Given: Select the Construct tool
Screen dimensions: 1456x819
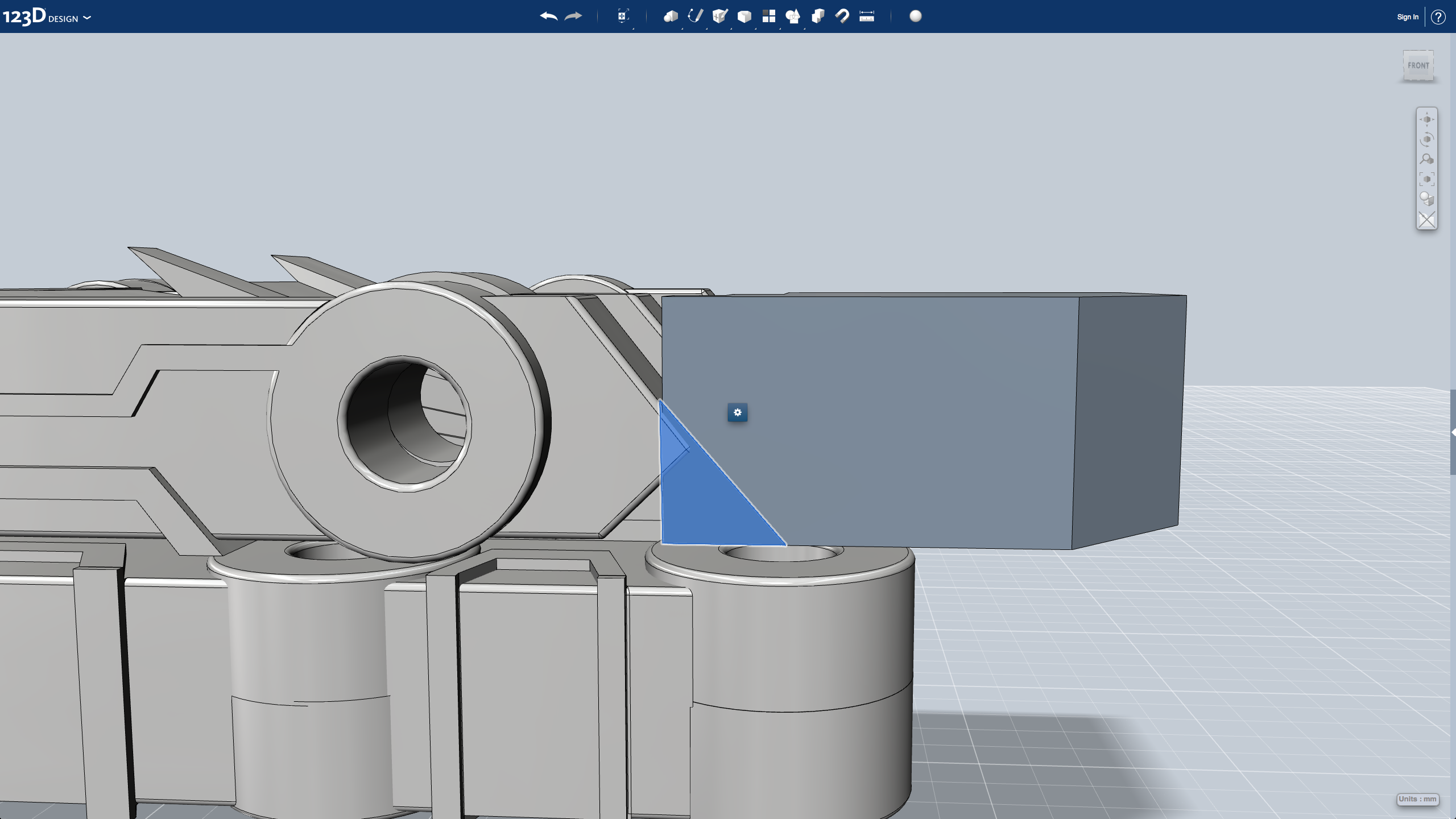Looking at the screenshot, I should (721, 16).
